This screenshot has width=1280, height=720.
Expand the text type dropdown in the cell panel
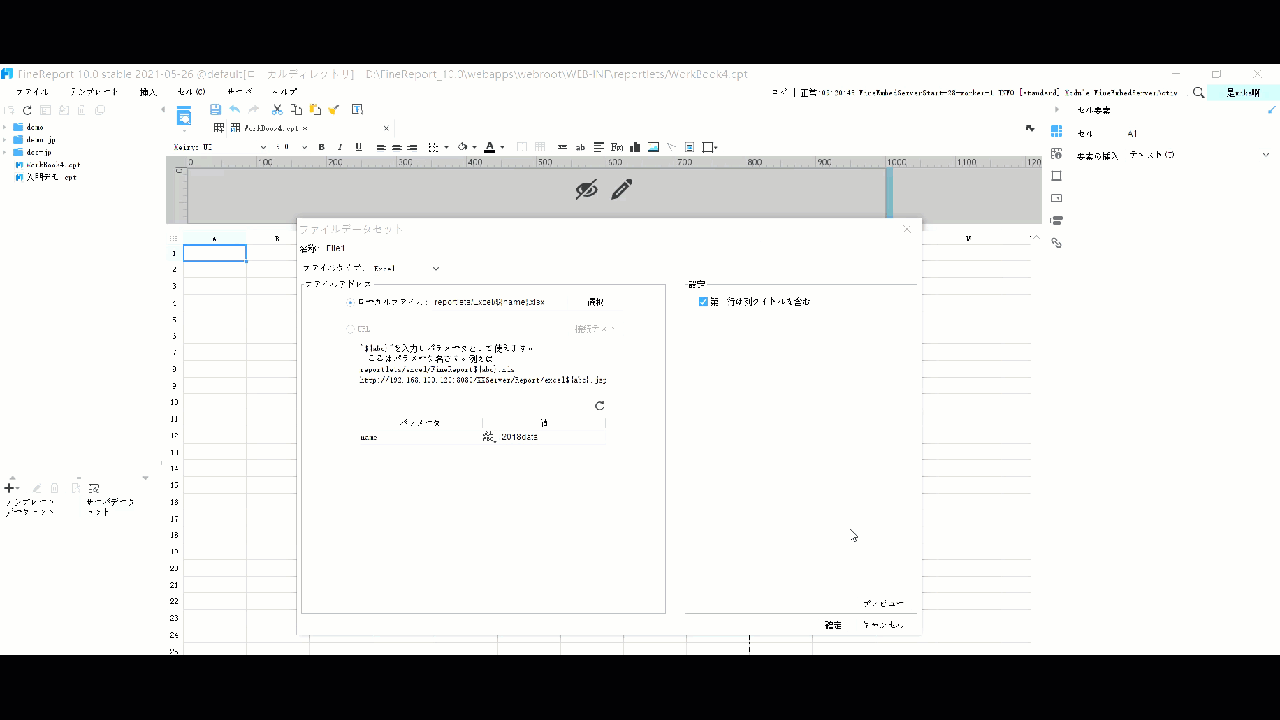pyautogui.click(x=1264, y=154)
